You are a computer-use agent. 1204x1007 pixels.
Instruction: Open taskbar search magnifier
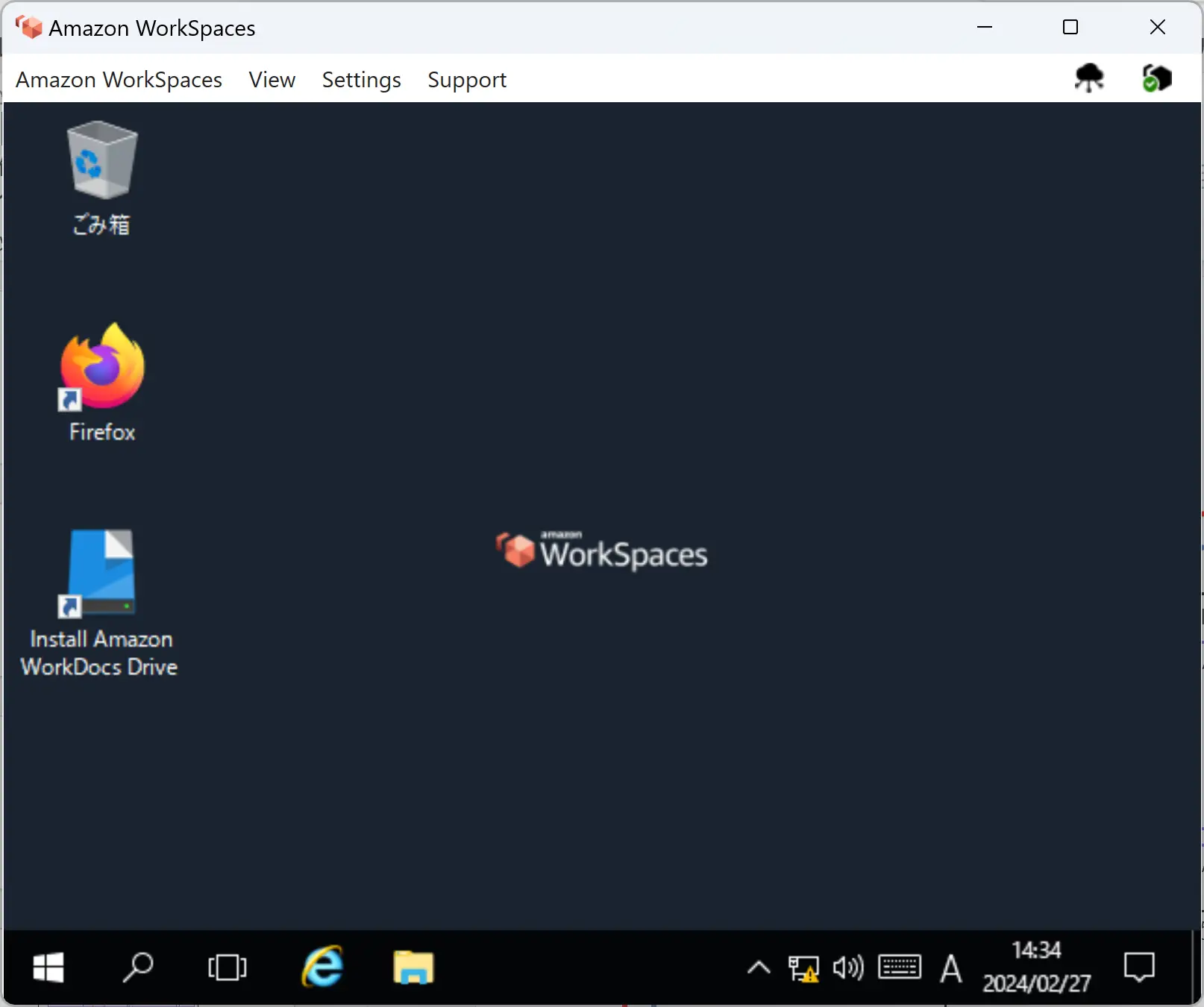(138, 968)
